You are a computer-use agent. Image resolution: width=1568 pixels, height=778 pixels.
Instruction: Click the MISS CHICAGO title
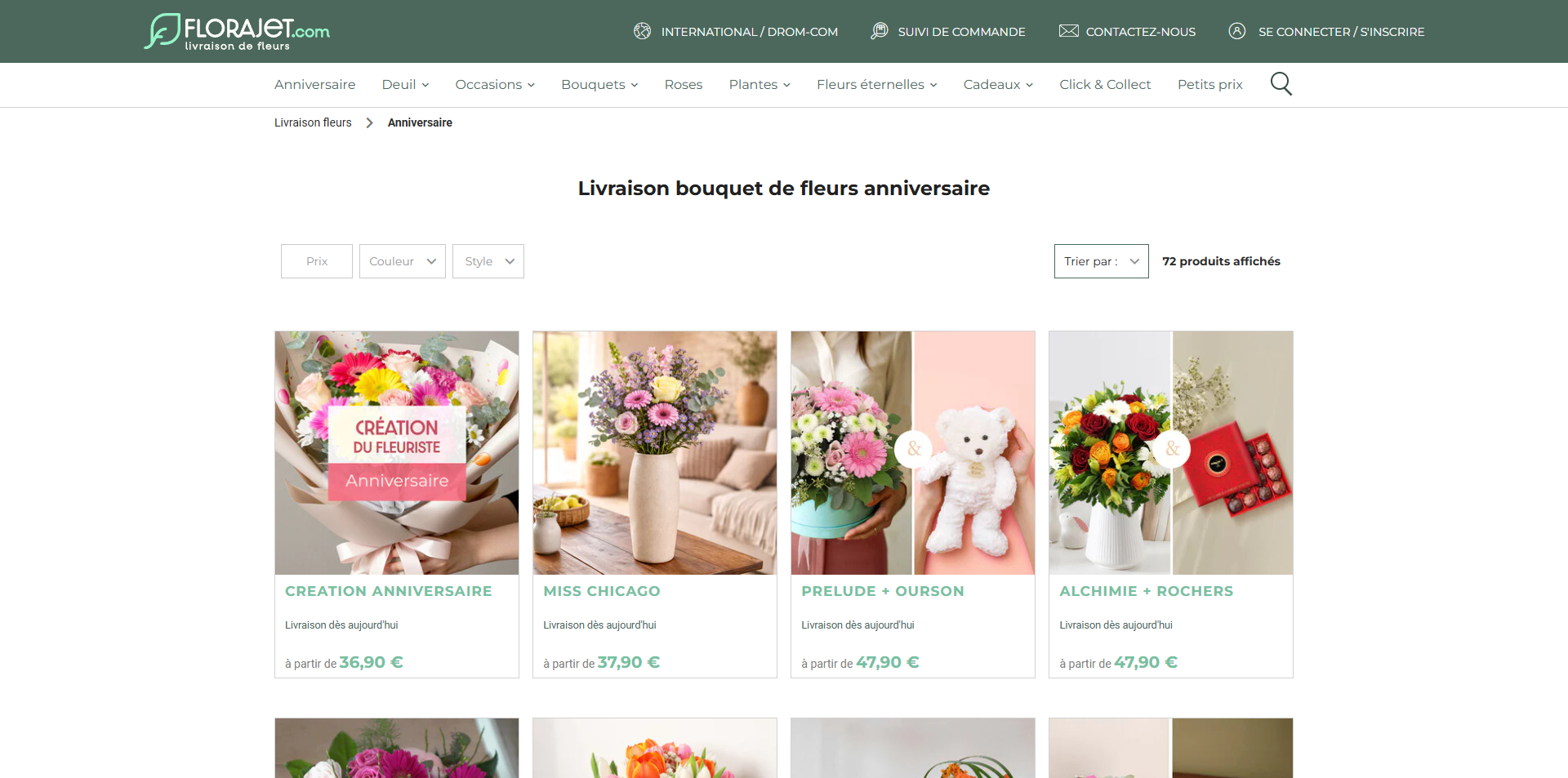point(602,591)
